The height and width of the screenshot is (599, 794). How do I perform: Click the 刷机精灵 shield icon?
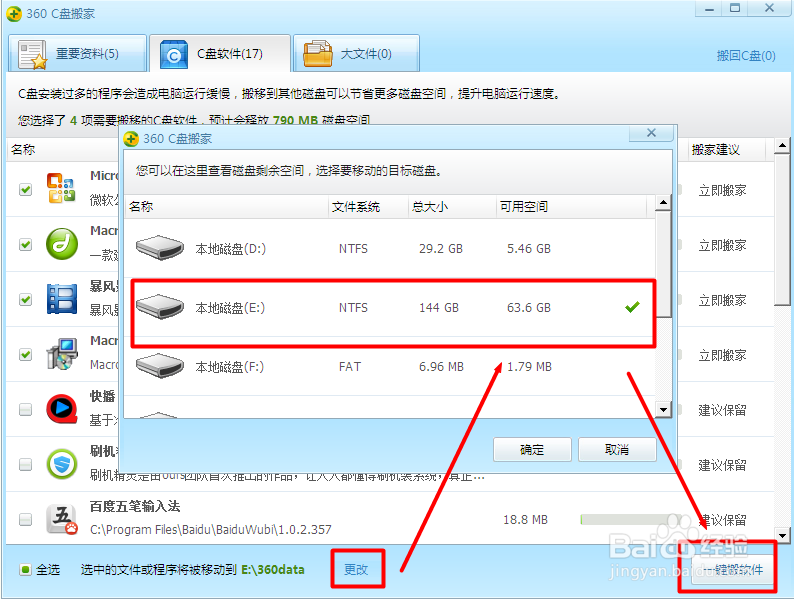62,464
